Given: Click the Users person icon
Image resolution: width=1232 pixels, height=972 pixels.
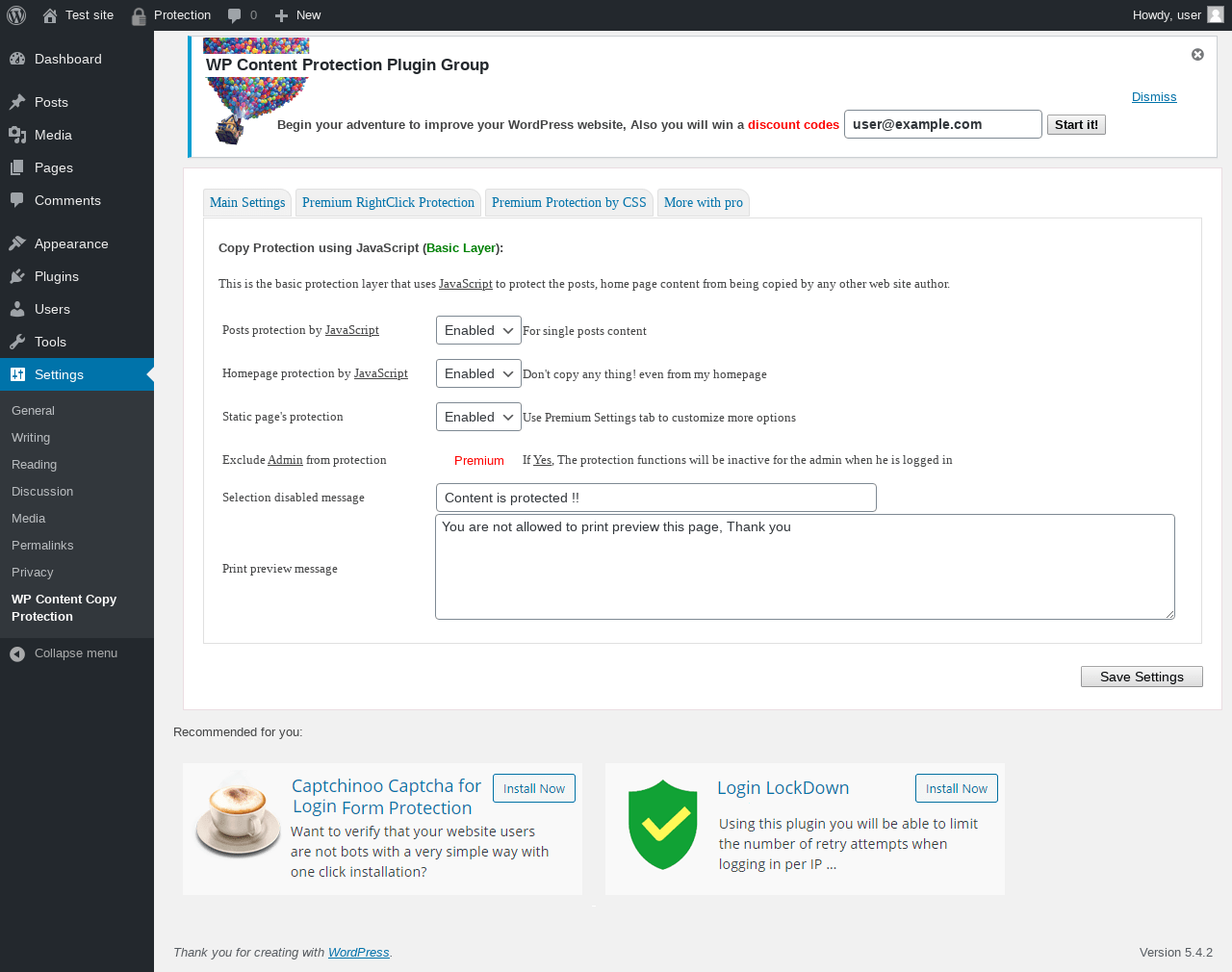Looking at the screenshot, I should coord(17,309).
